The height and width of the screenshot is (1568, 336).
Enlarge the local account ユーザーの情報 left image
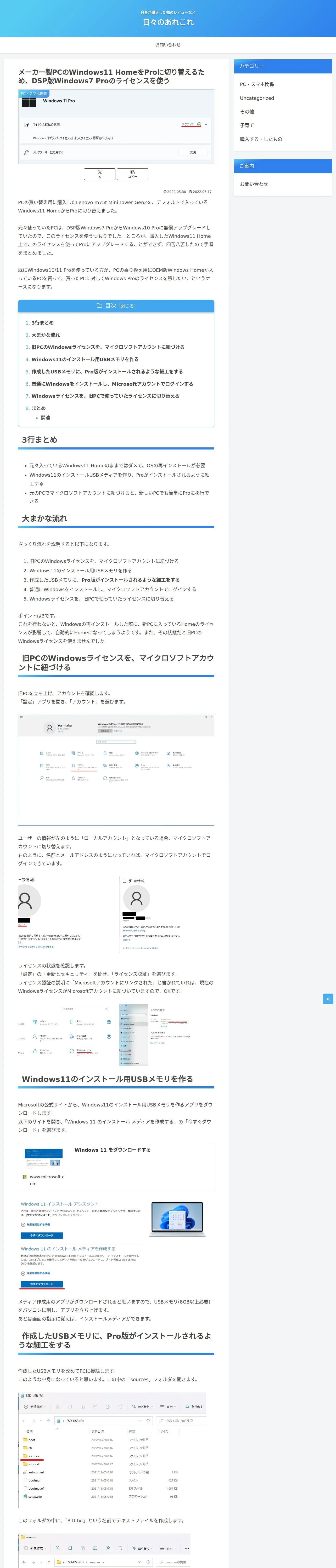(x=66, y=914)
